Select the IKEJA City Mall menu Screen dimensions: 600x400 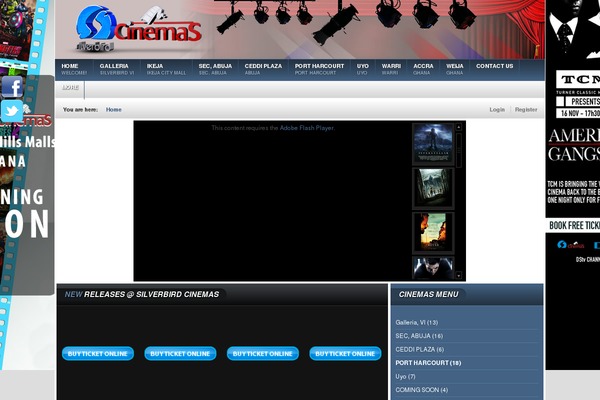coord(166,69)
